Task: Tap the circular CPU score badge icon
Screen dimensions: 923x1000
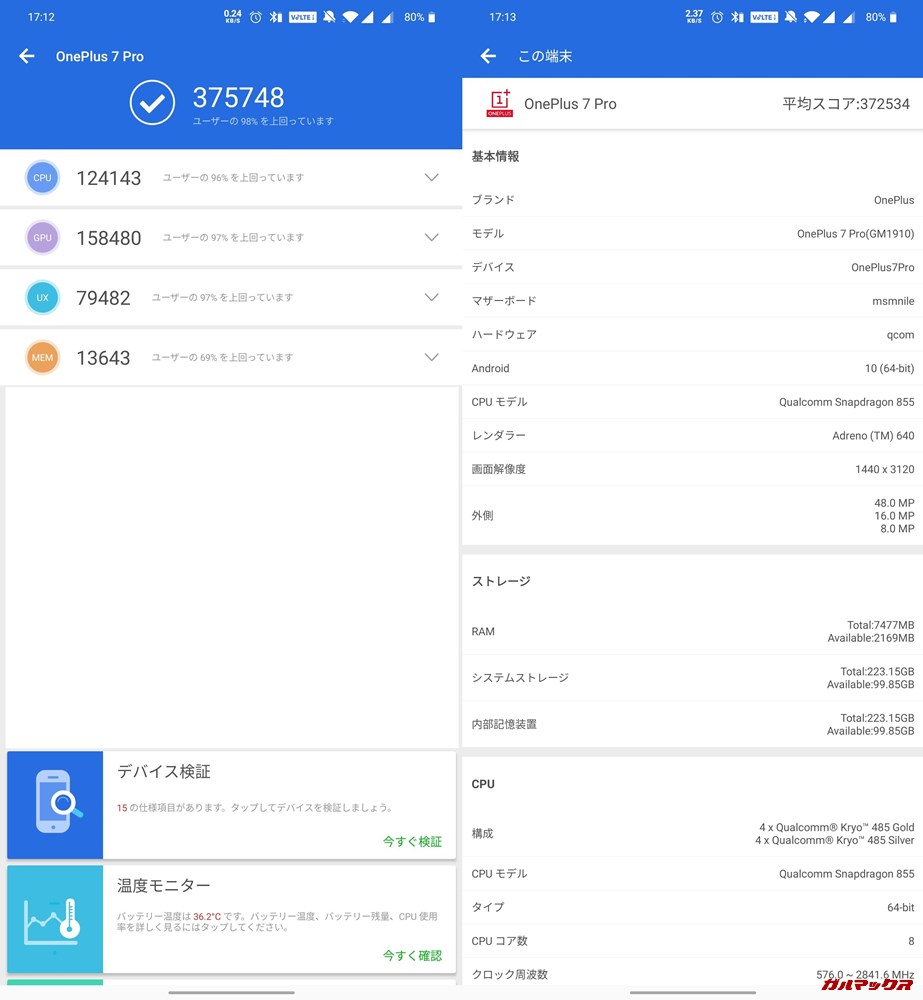Action: point(42,177)
